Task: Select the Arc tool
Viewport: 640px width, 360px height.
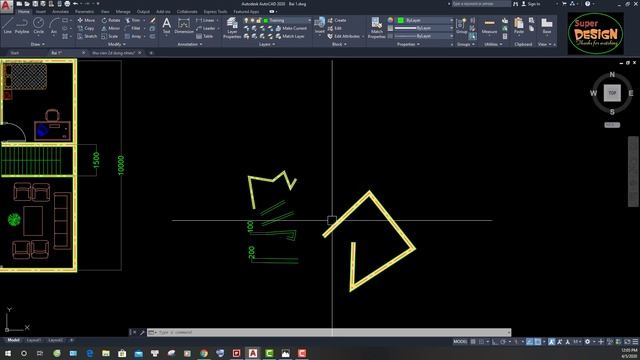Action: coord(54,26)
